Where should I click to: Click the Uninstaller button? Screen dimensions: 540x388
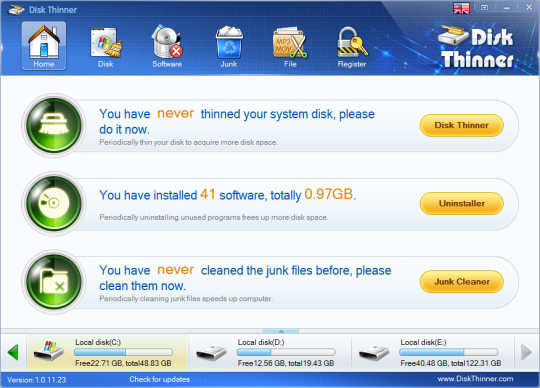[461, 203]
